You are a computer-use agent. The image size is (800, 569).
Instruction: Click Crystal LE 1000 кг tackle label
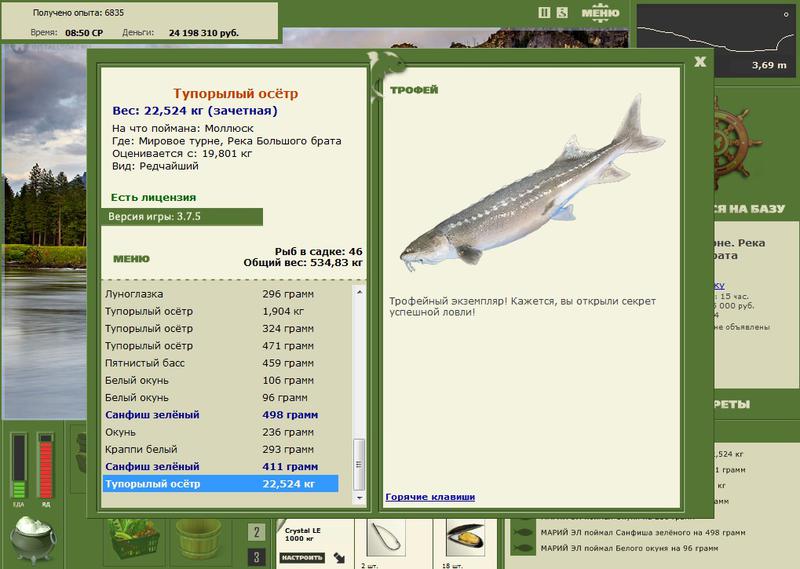pos(303,535)
